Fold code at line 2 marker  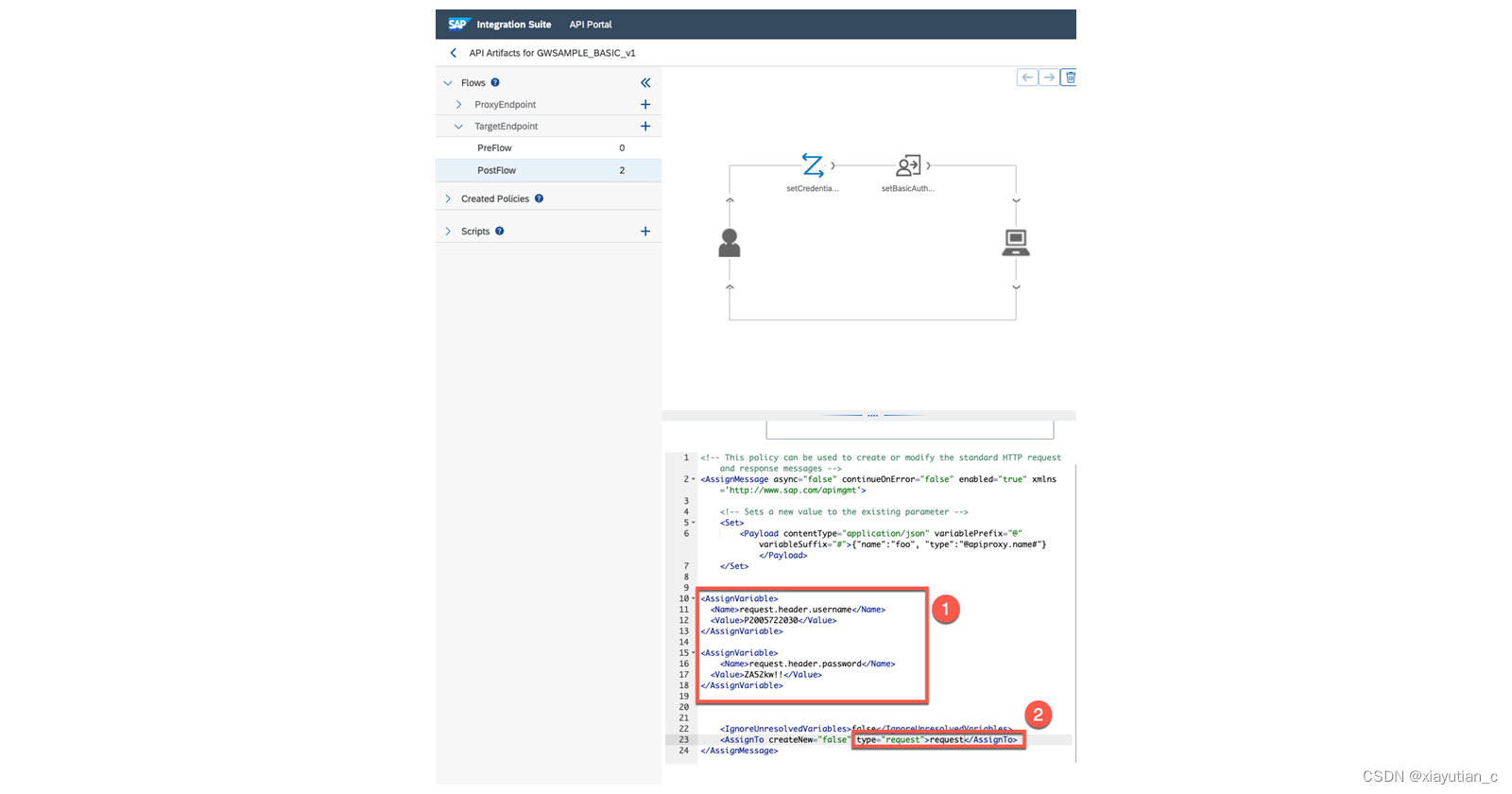[x=694, y=479]
